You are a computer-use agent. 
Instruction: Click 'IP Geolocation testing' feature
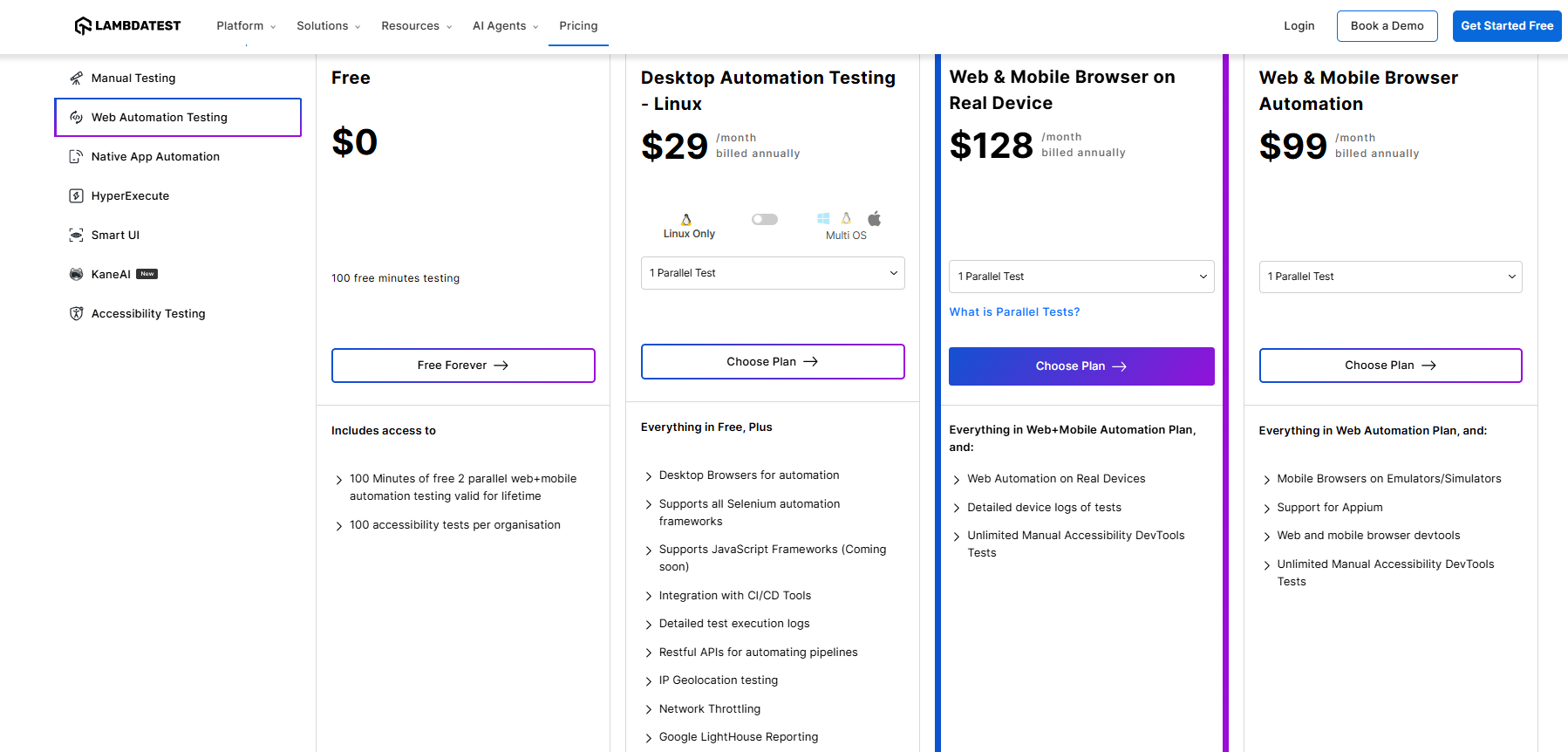coord(719,680)
